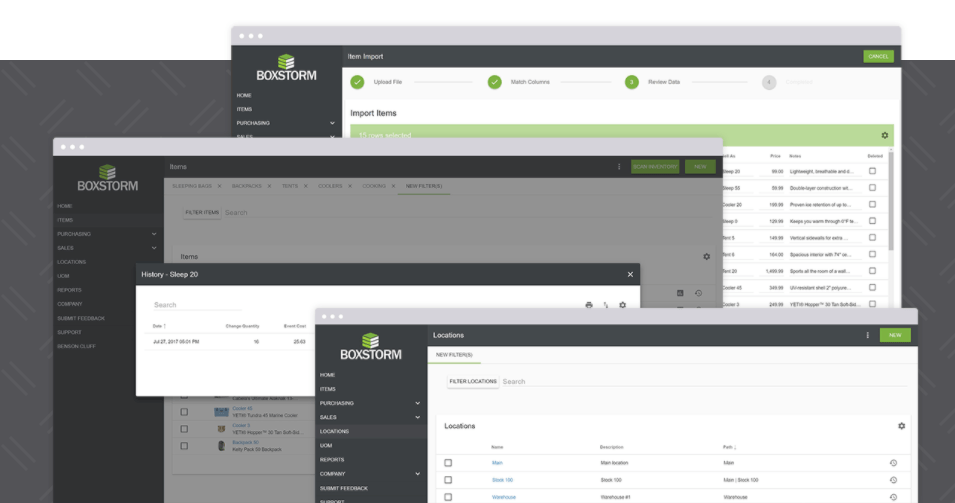This screenshot has height=503, width=955.
Task: Click Upload File step checkmark
Action: [x=358, y=82]
